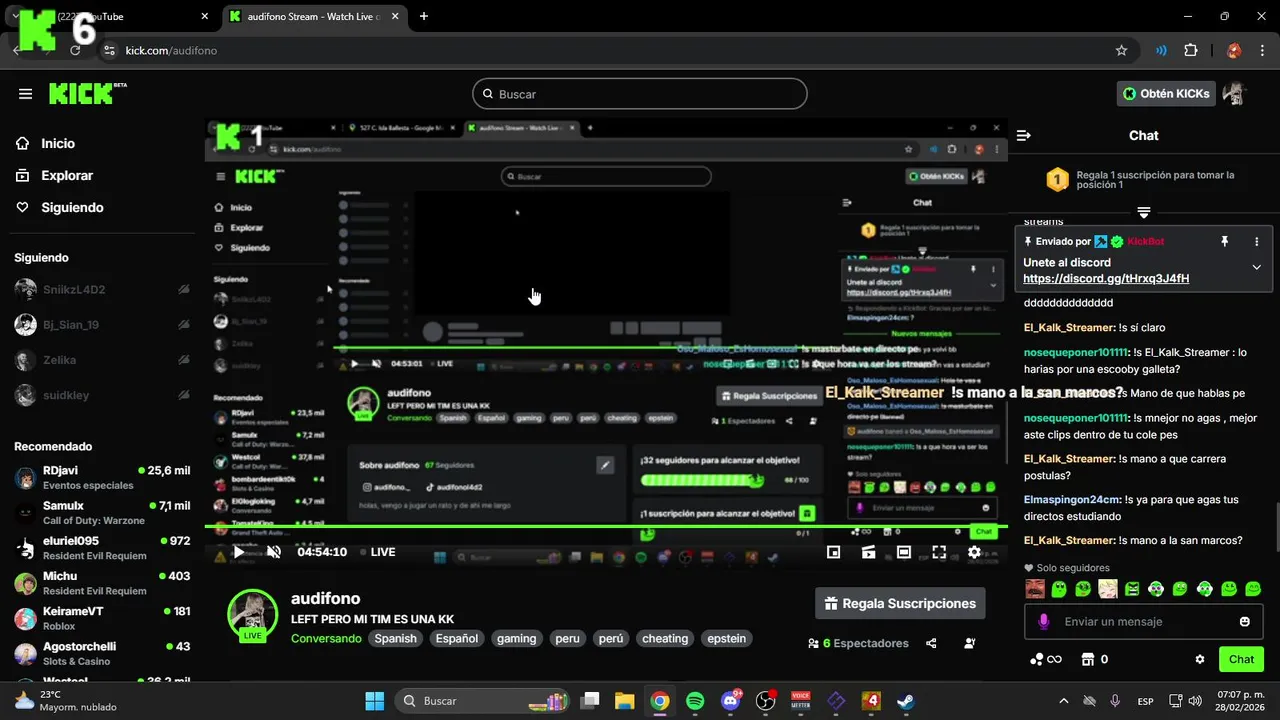
Task: Open recommended channel Agostorchelli
Action: 101,653
